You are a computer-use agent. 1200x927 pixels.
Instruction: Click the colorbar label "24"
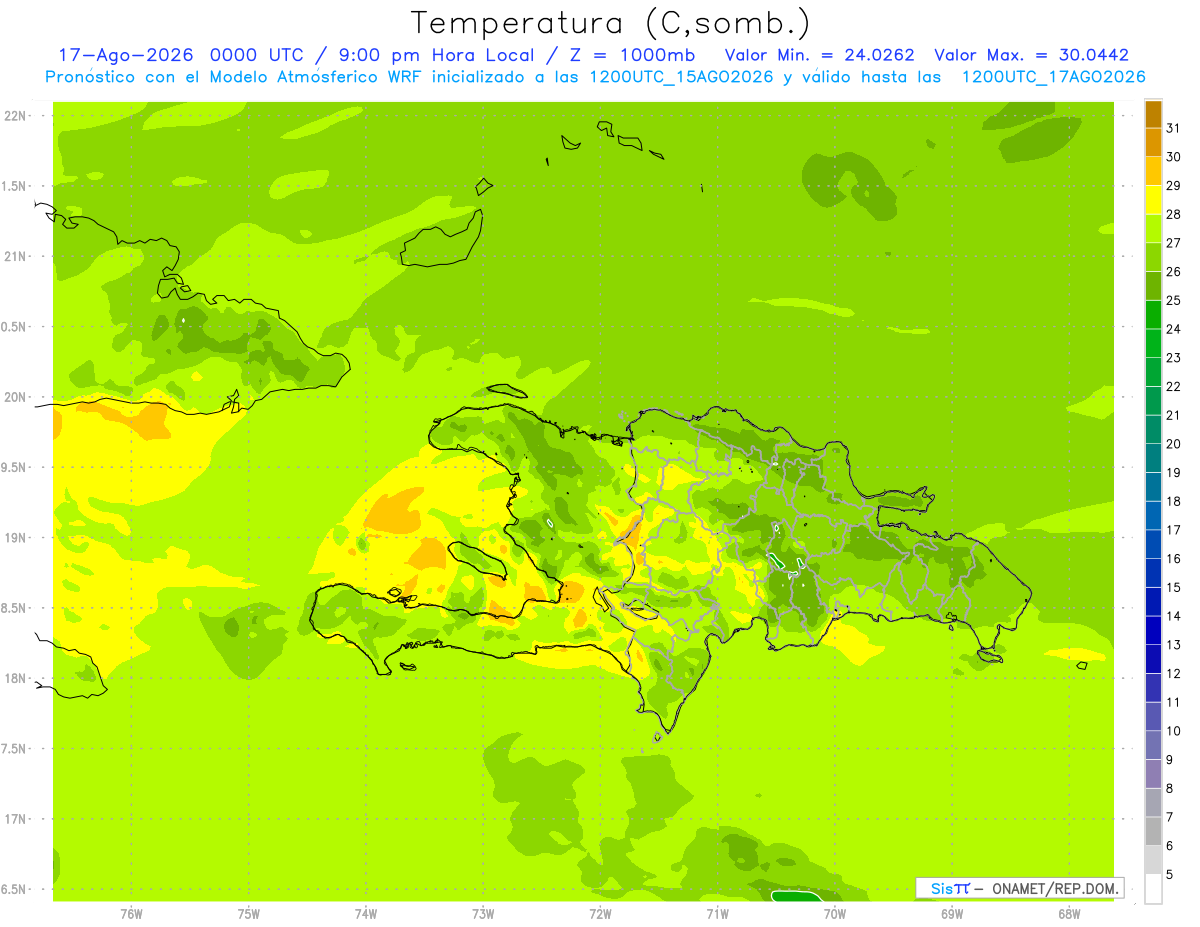(1173, 329)
